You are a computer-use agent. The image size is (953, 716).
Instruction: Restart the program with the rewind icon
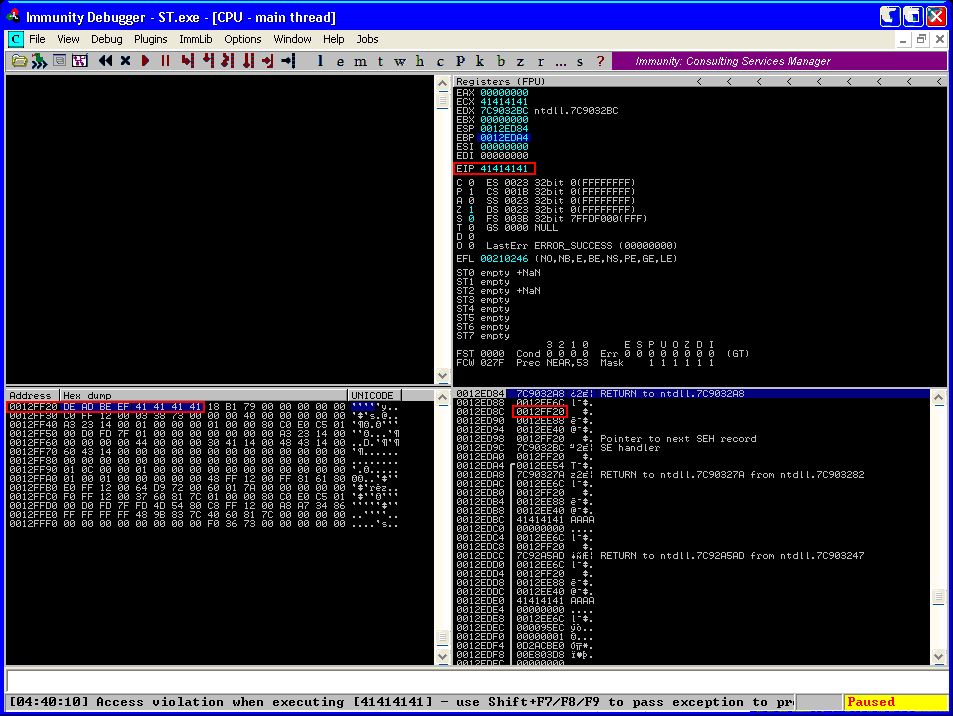105,61
